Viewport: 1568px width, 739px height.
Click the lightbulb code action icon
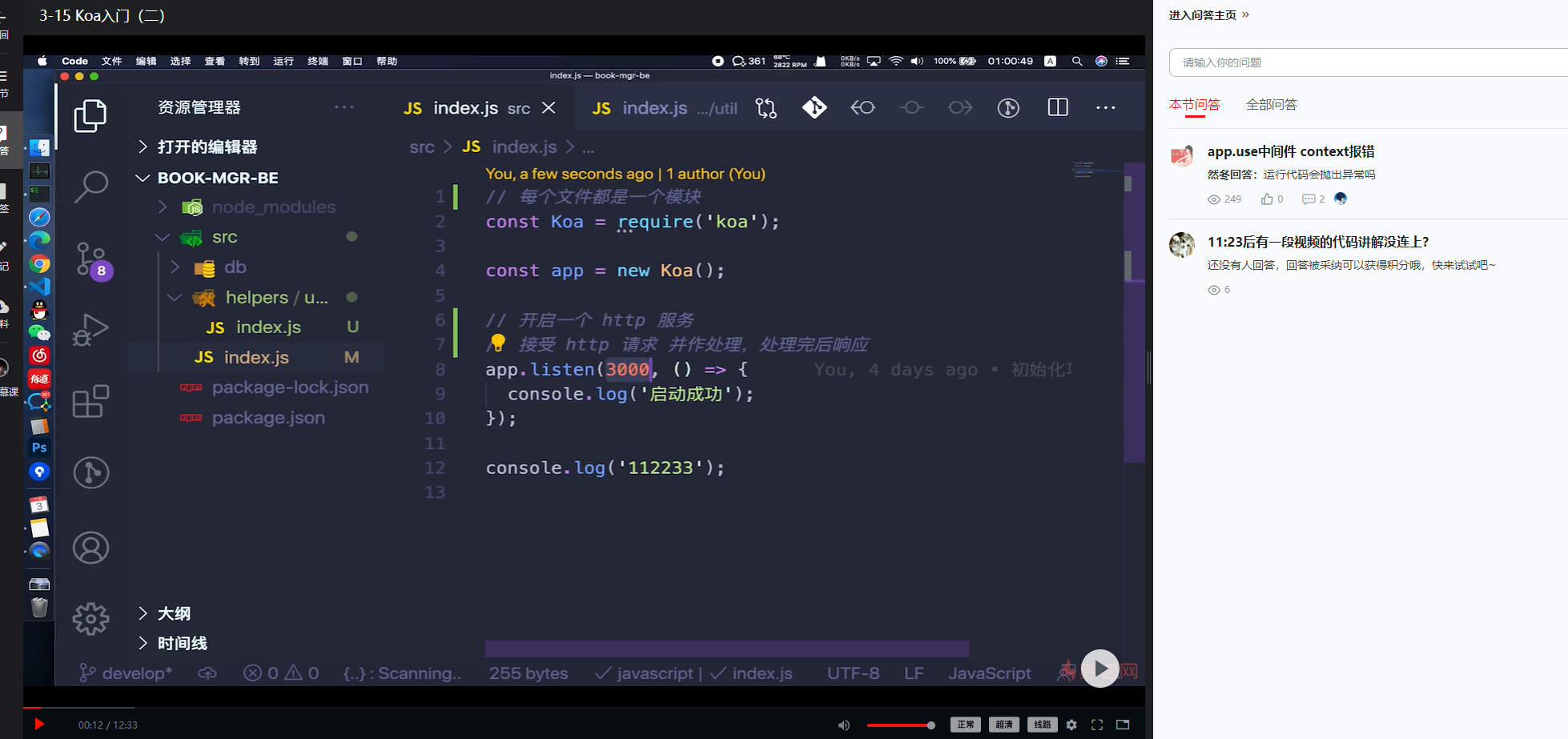[x=497, y=343]
